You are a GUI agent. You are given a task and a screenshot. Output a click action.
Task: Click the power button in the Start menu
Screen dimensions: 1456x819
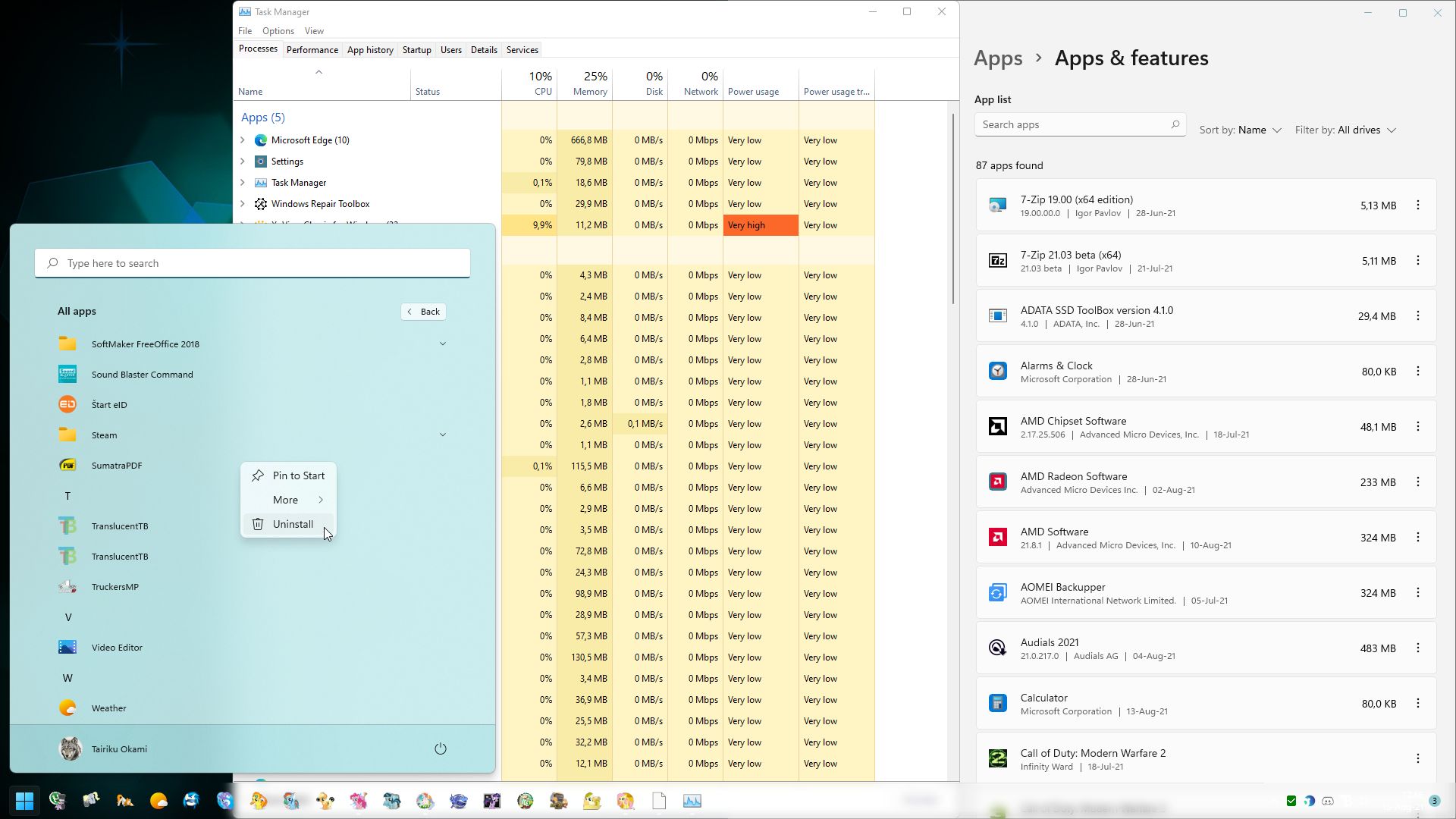[441, 748]
